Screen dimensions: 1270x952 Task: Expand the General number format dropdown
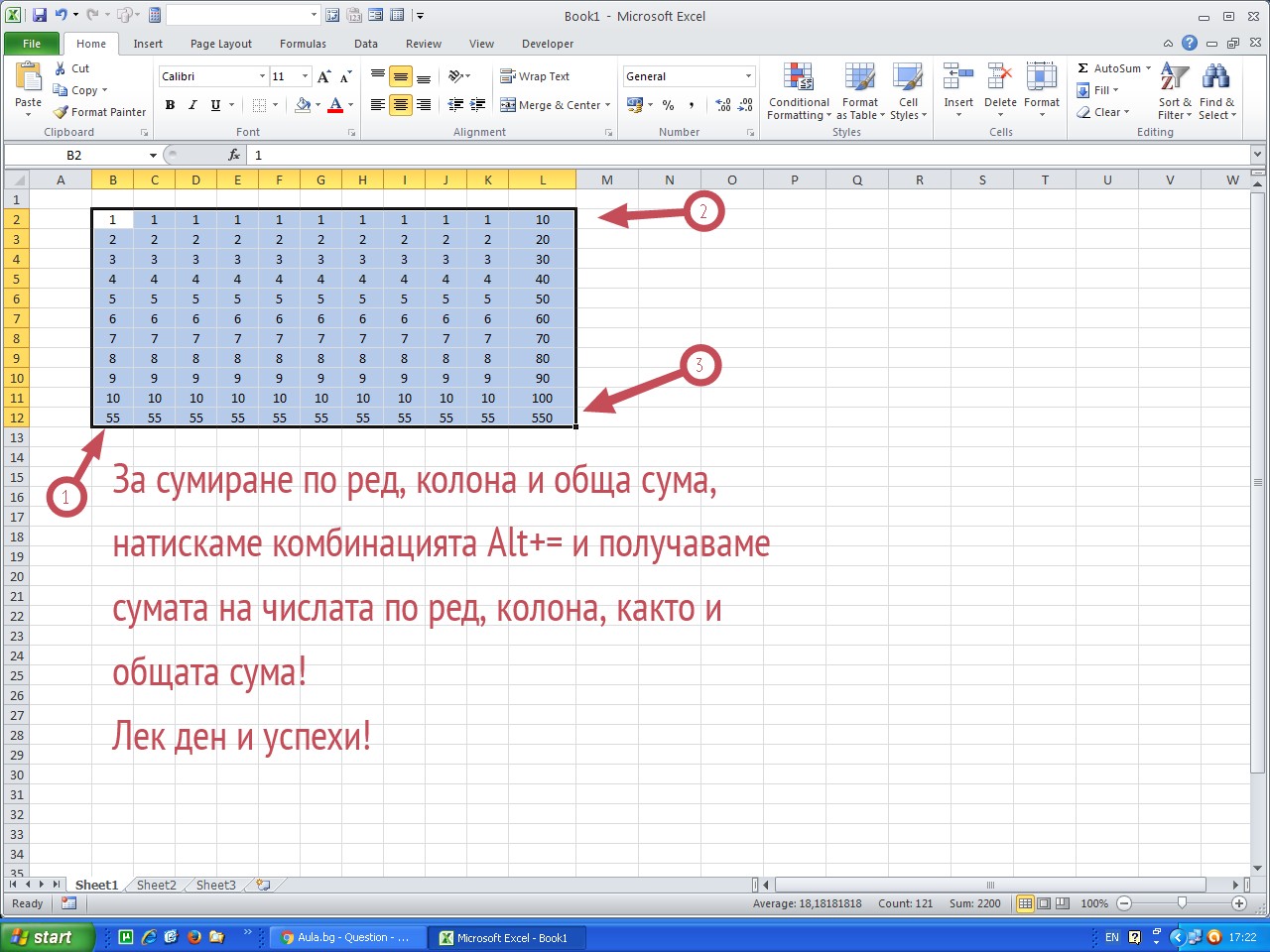pyautogui.click(x=748, y=76)
